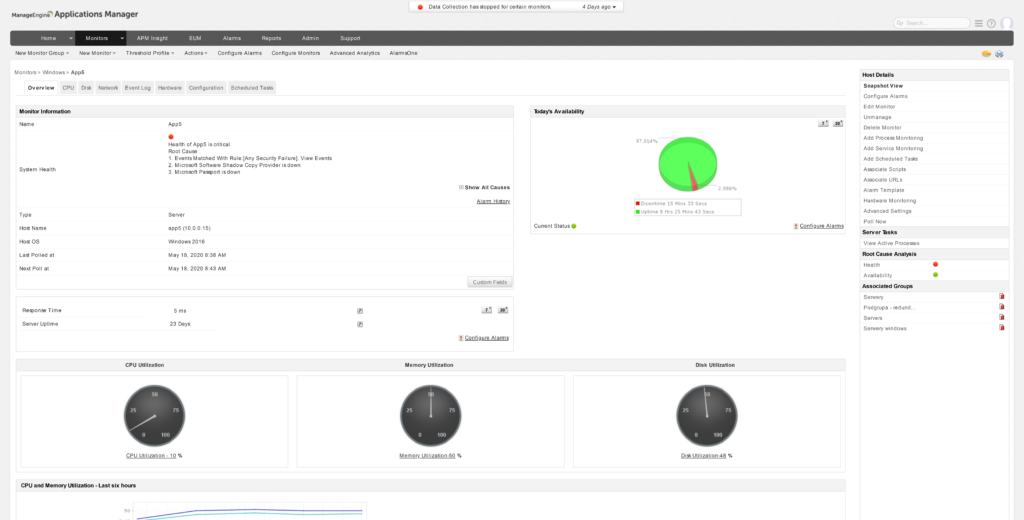
Task: Open the Threshold Profile dropdown
Action: pos(150,52)
